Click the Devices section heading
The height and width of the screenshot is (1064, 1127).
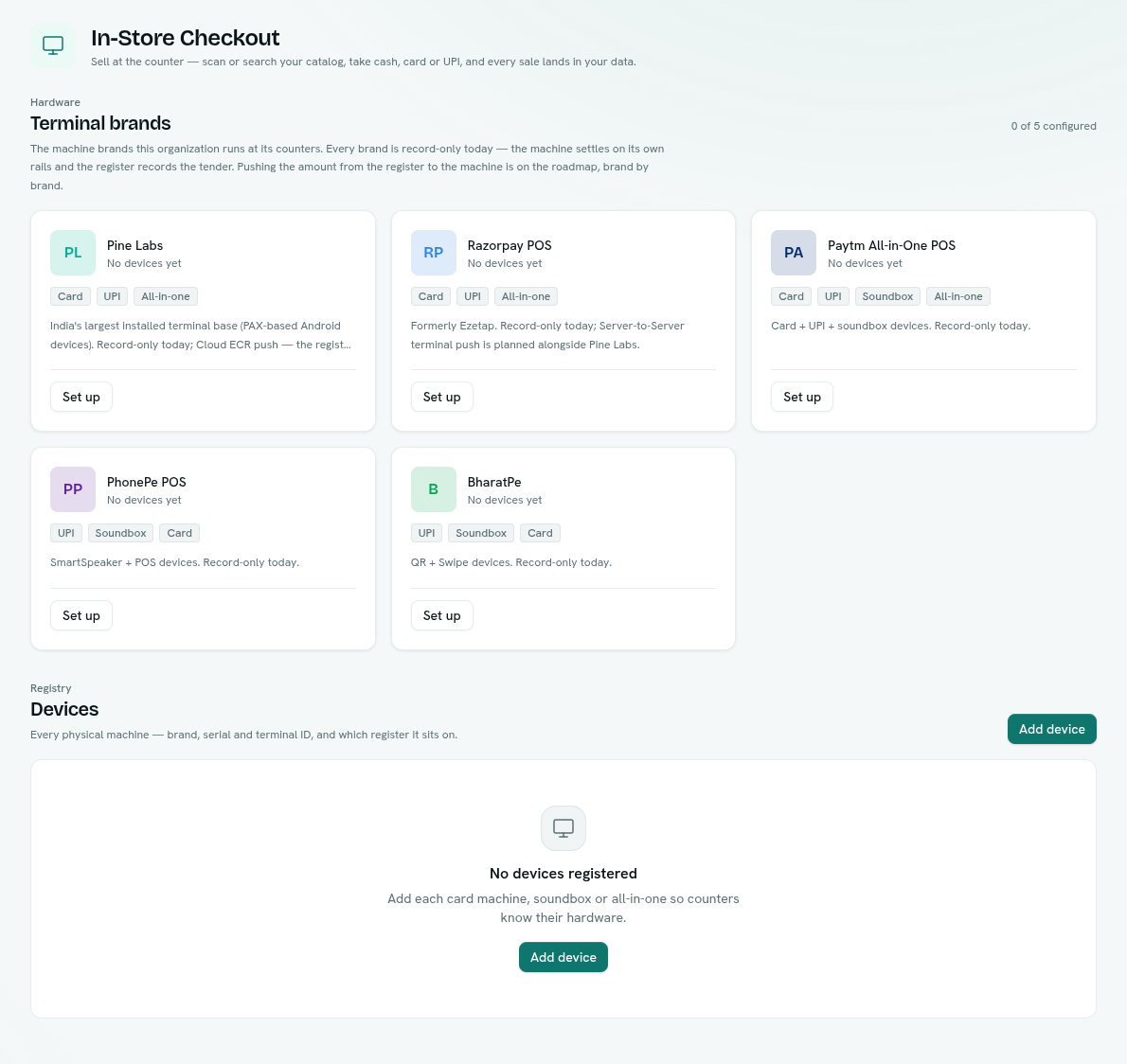[x=64, y=709]
